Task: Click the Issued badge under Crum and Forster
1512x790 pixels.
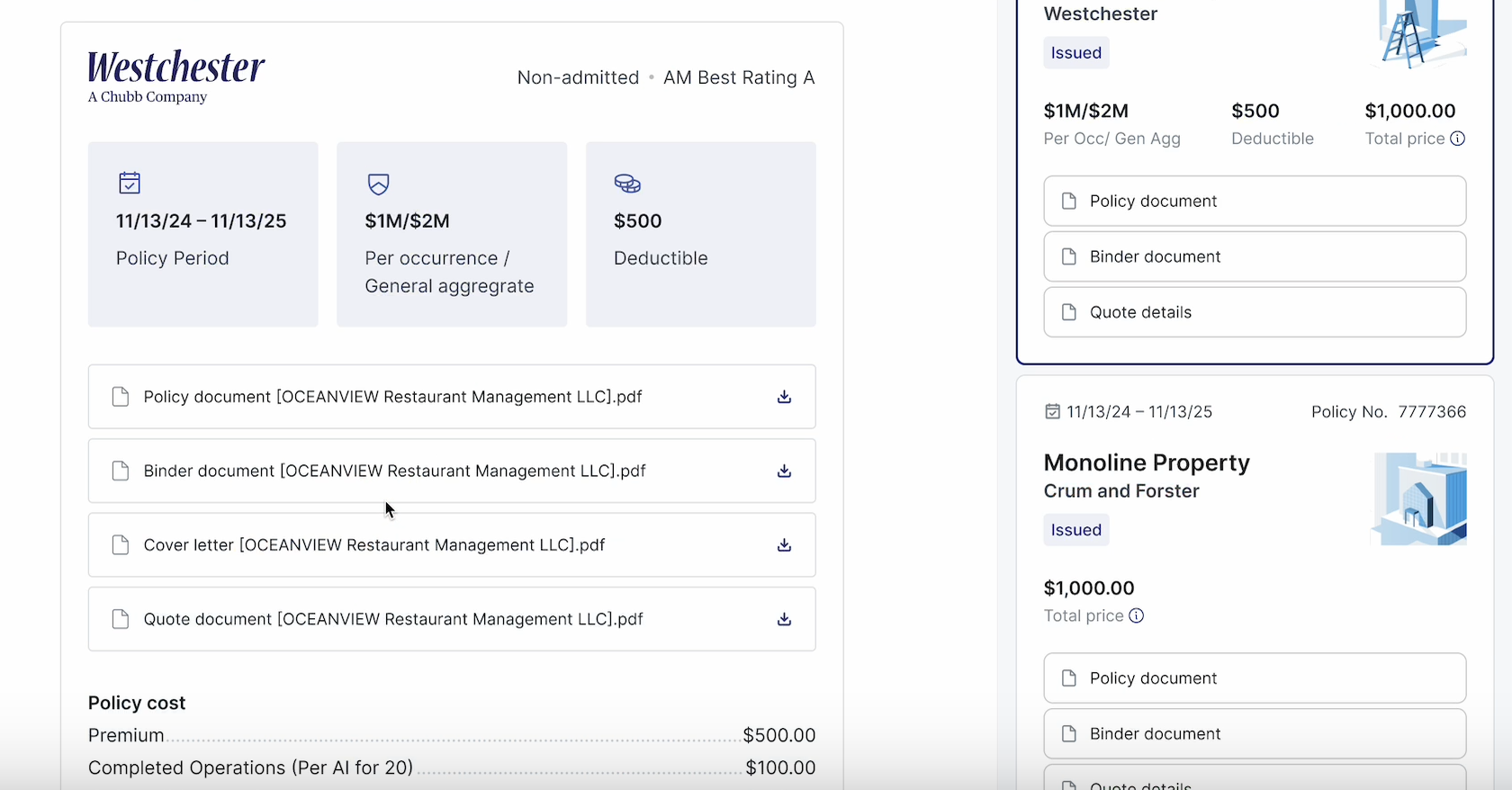Action: coord(1075,530)
